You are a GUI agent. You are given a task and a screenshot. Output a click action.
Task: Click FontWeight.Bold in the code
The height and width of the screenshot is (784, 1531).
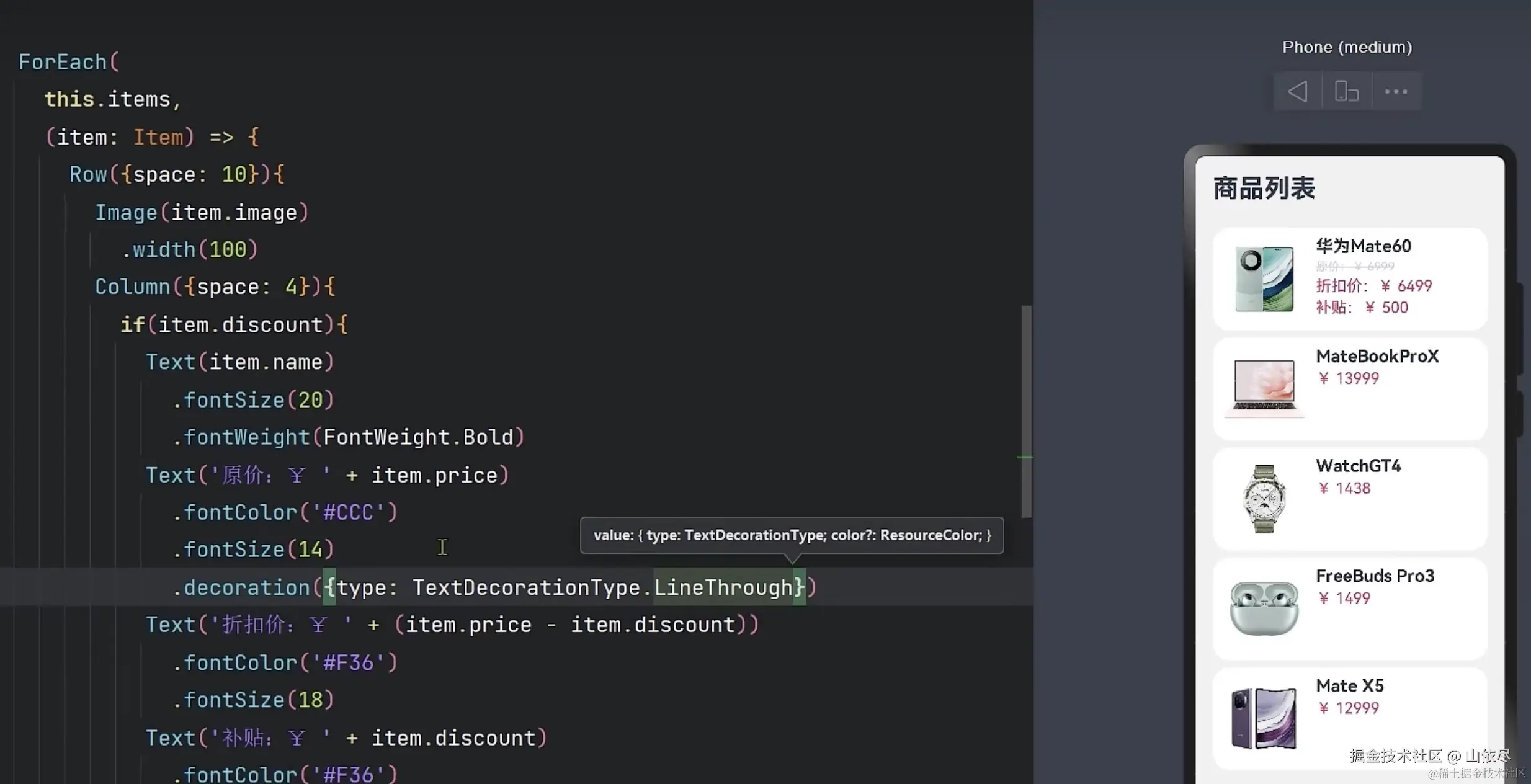pos(418,437)
